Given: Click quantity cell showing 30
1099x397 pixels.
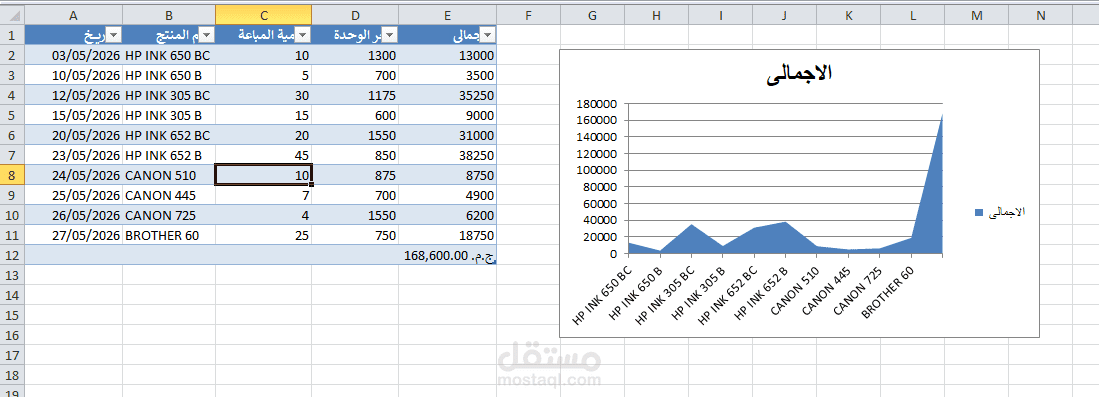Looking at the screenshot, I should pyautogui.click(x=264, y=95).
